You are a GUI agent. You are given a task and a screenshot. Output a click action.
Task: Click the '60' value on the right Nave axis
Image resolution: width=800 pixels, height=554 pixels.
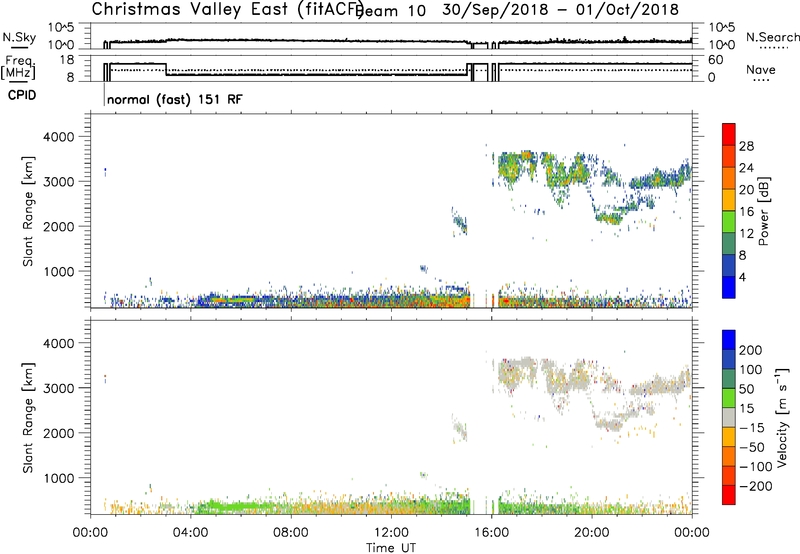[x=716, y=60]
